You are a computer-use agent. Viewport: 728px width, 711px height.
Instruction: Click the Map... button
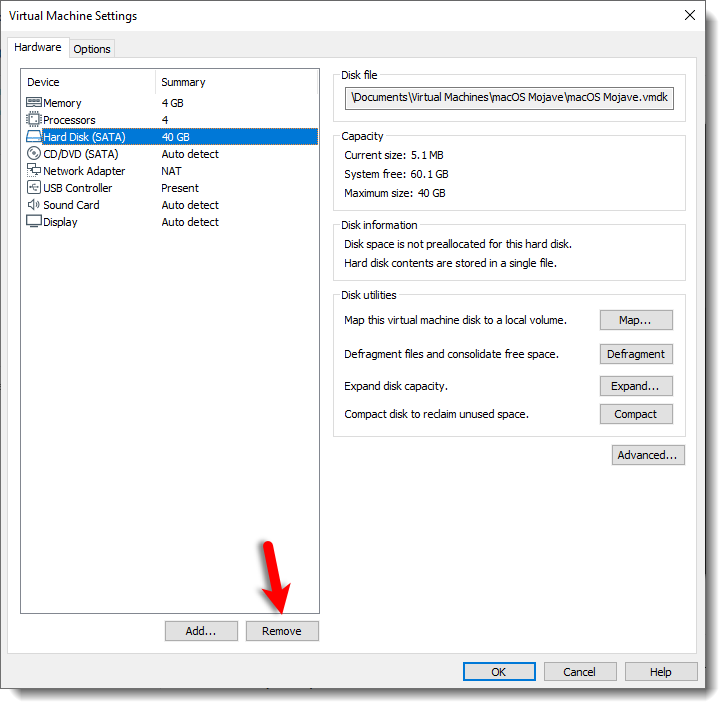click(636, 320)
